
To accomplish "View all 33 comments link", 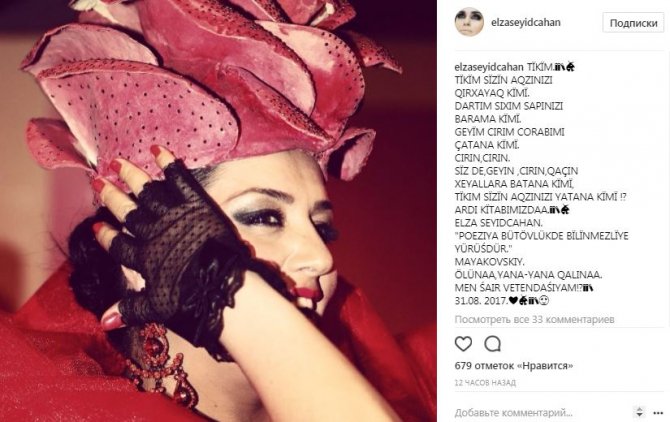I will tap(534, 319).
